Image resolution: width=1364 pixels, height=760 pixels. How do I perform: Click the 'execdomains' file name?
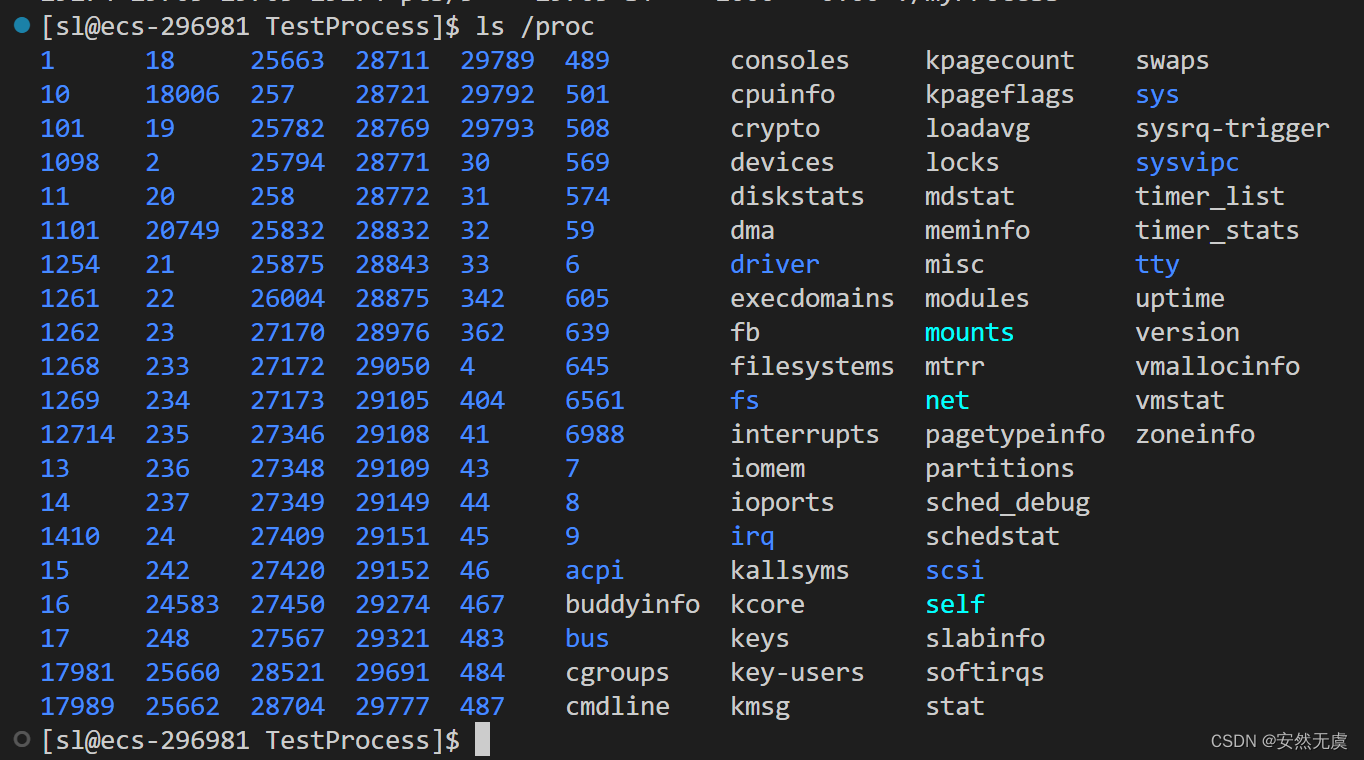pos(813,298)
